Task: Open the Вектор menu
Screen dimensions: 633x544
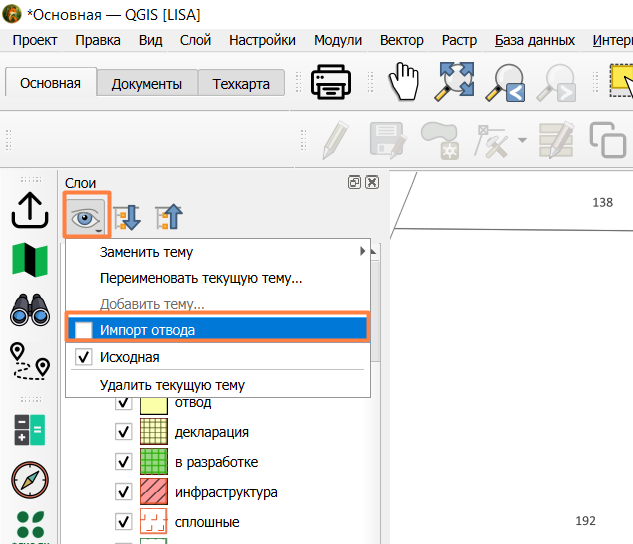Action: 402,40
